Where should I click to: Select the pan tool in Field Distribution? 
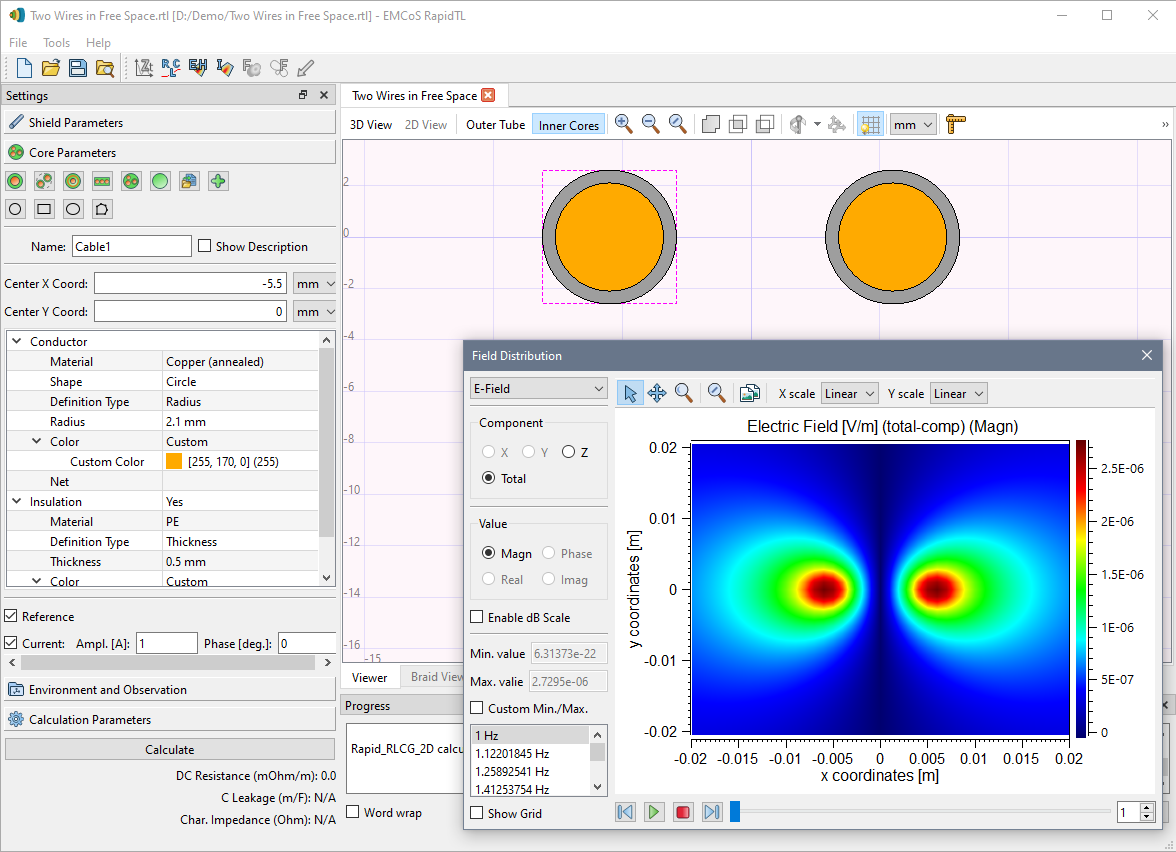[x=657, y=393]
